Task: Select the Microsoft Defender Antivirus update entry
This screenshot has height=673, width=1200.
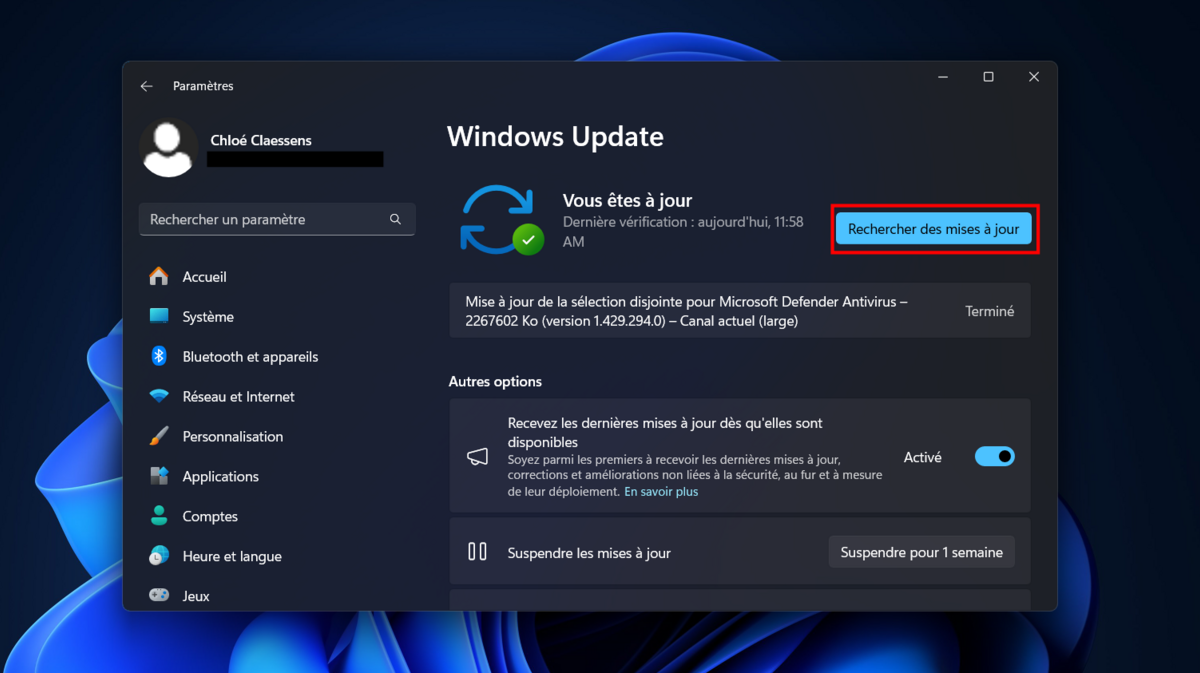Action: [x=740, y=311]
